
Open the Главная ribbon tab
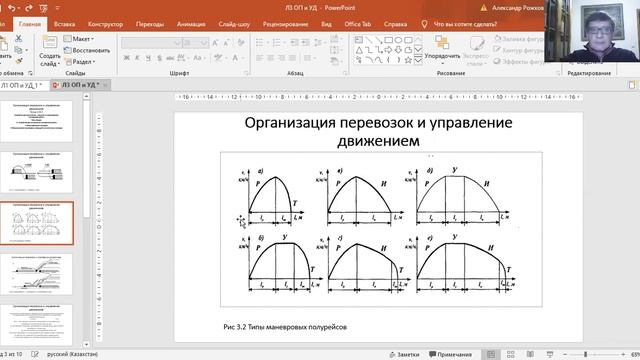pos(30,24)
